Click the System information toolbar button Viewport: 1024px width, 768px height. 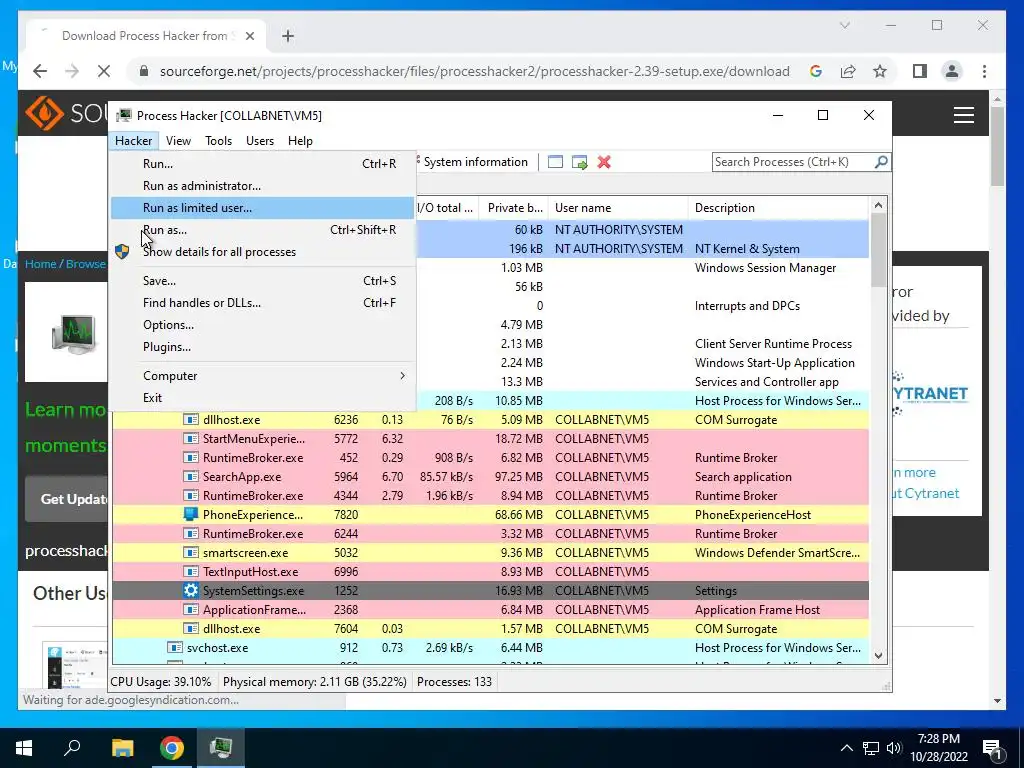tap(474, 162)
